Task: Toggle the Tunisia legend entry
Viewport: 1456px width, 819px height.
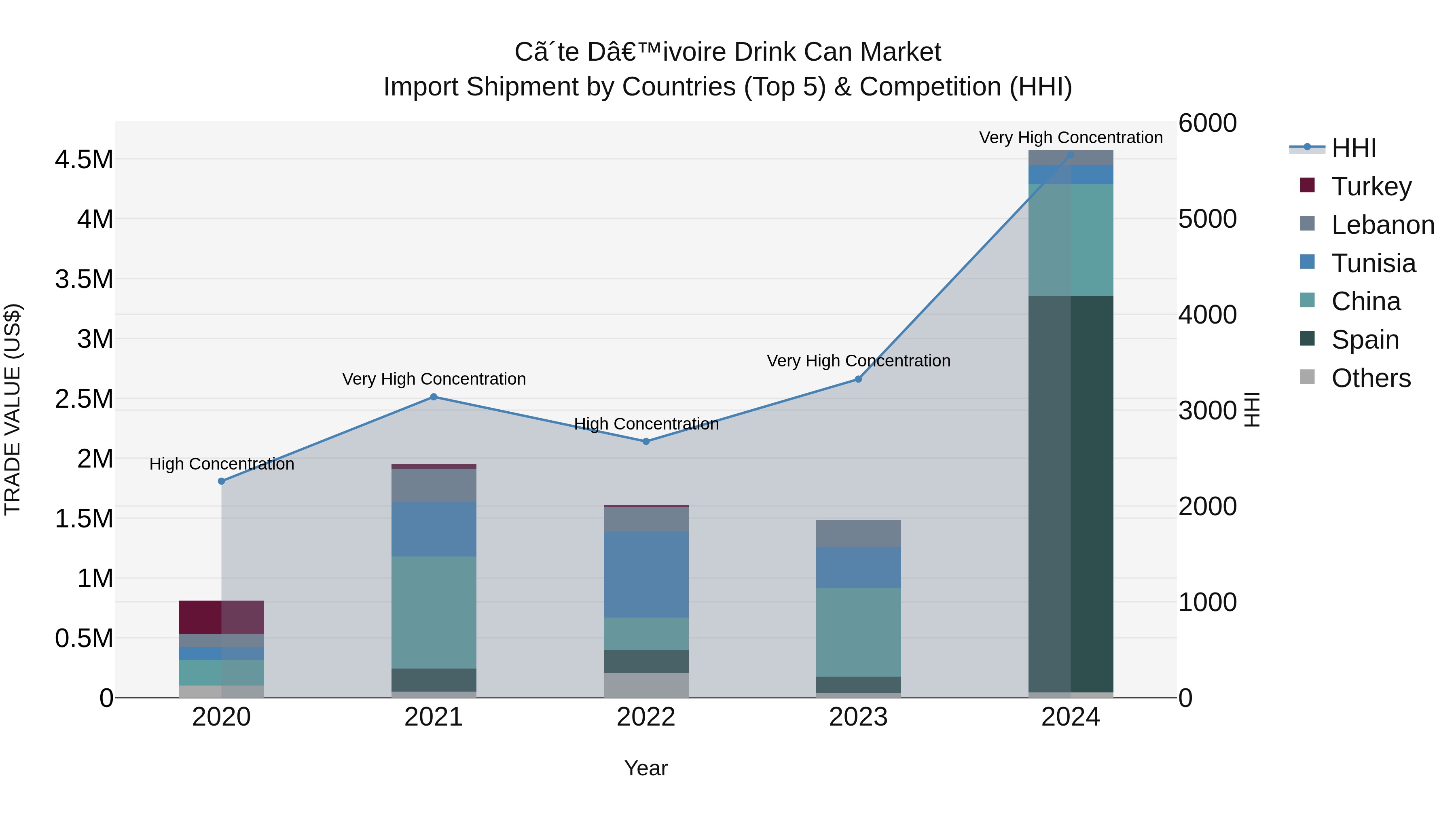Action: pyautogui.click(x=1358, y=263)
